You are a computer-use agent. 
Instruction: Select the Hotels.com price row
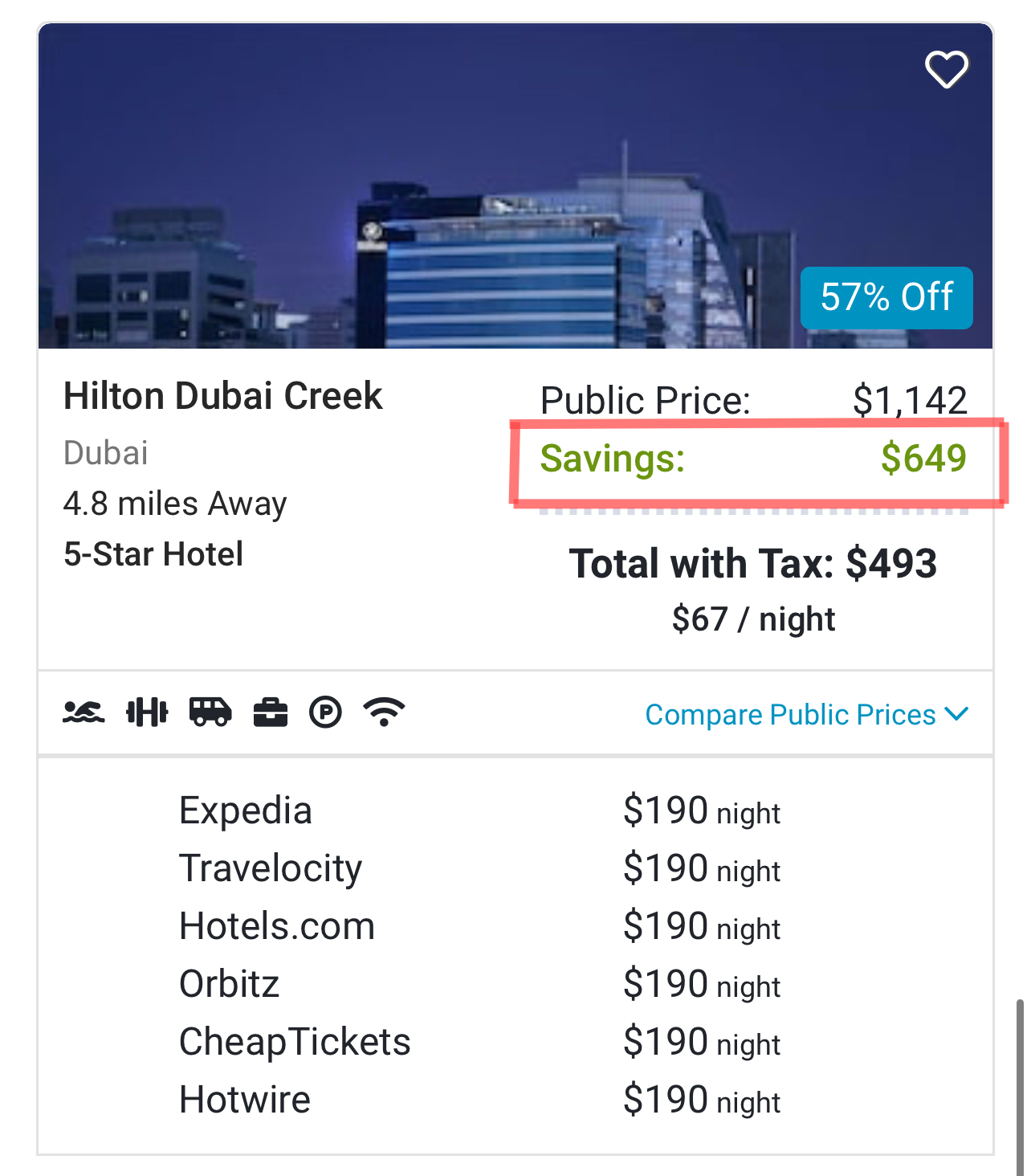(x=479, y=926)
